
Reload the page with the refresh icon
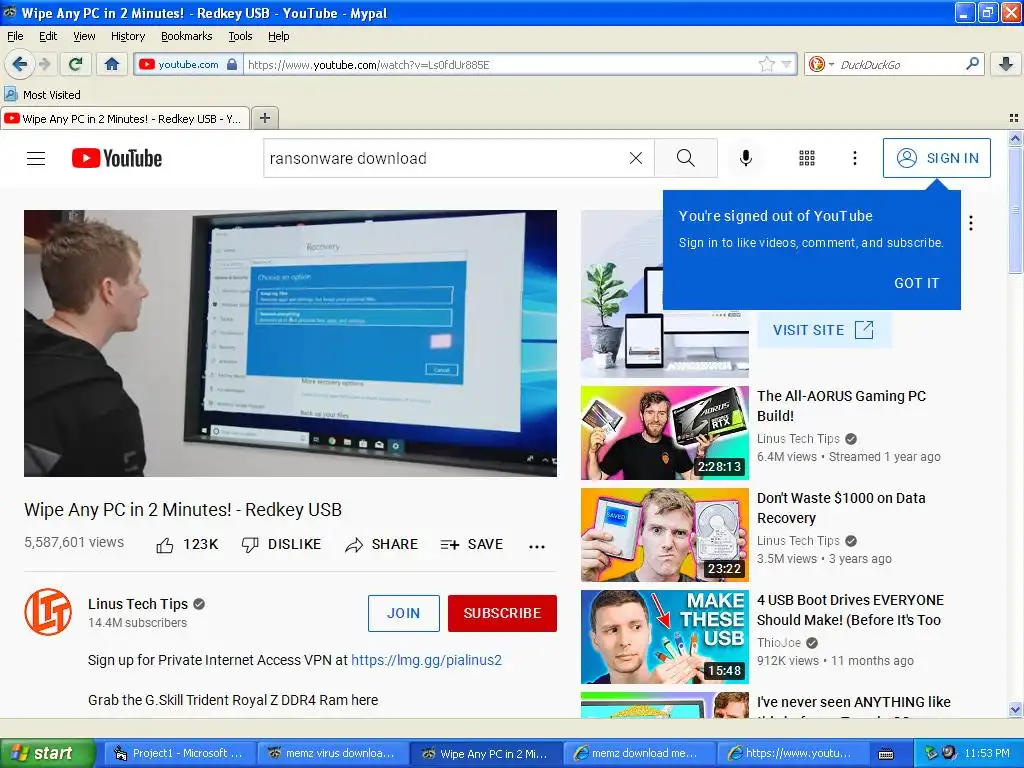tap(76, 64)
